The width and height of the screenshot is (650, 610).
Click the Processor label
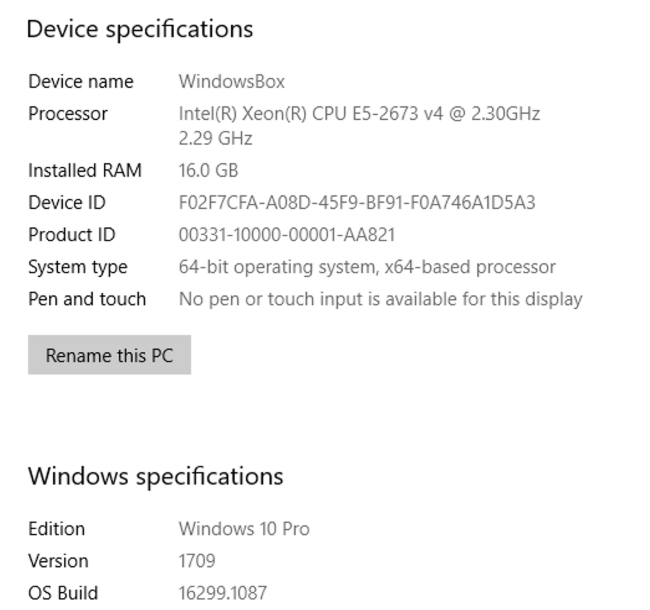point(67,114)
